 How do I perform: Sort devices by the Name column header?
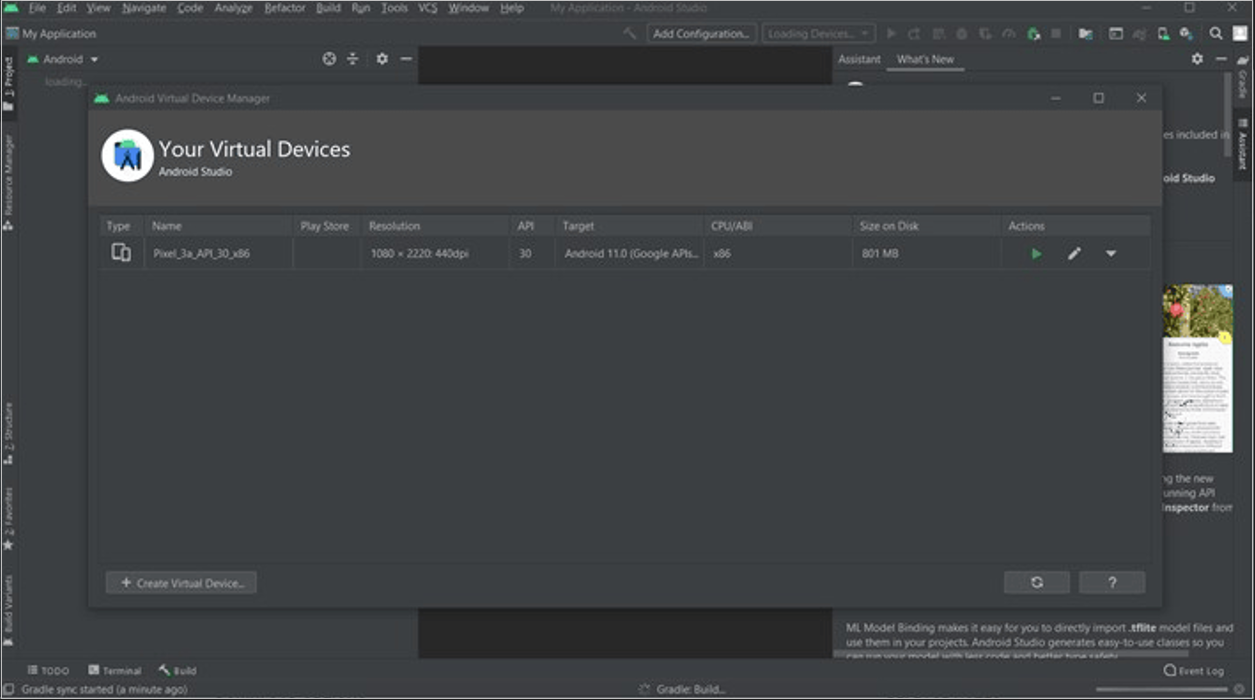(167, 226)
